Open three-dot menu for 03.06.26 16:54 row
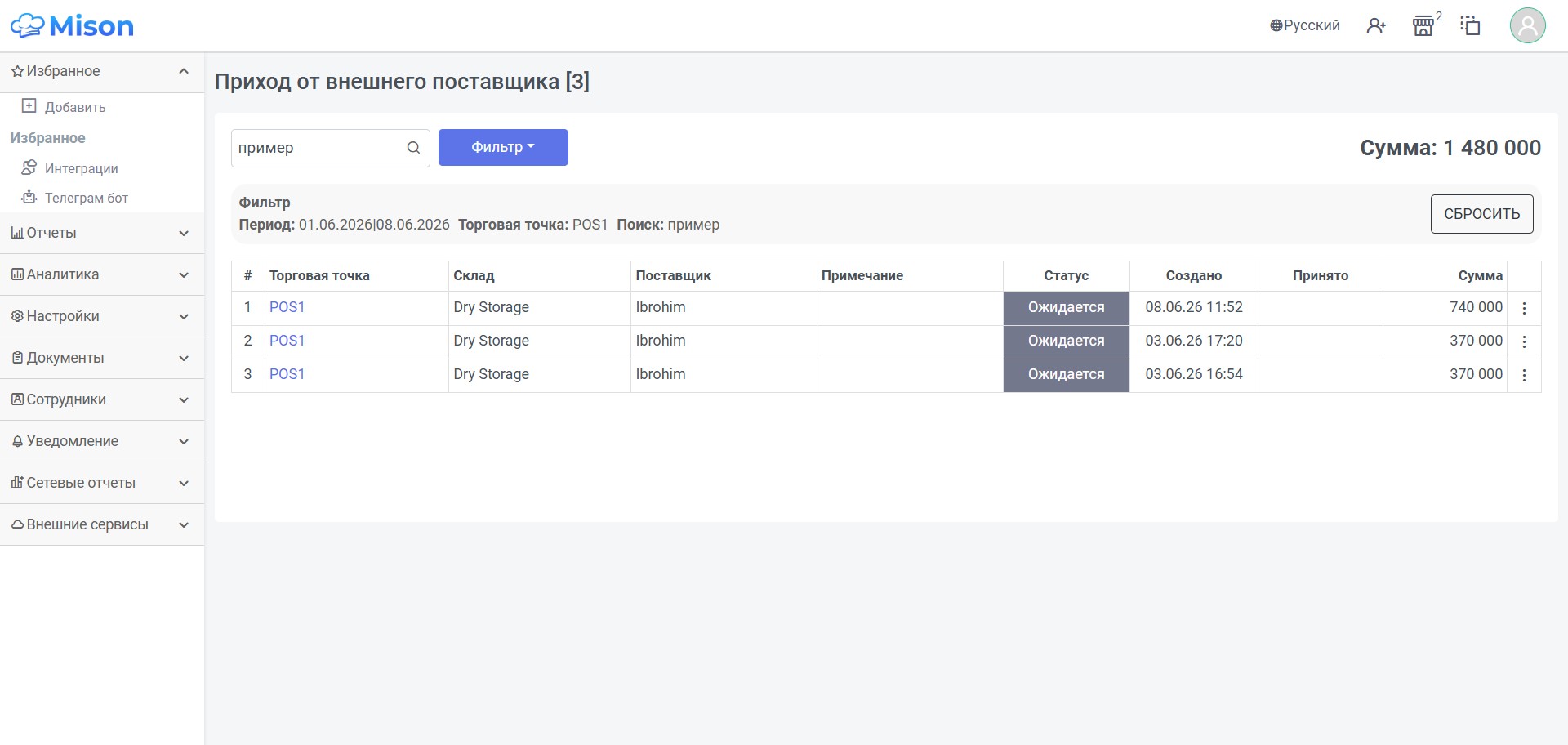 pos(1524,375)
